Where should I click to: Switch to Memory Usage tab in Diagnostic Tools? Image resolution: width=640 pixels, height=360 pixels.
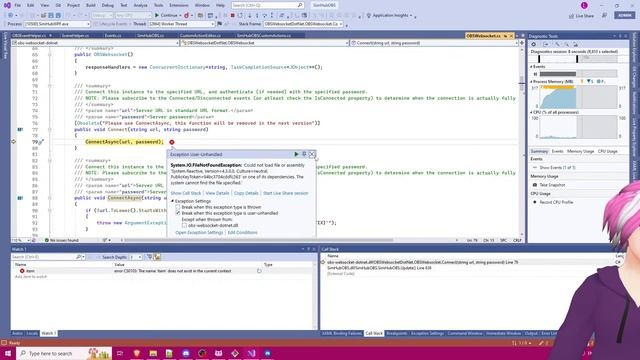coord(580,151)
